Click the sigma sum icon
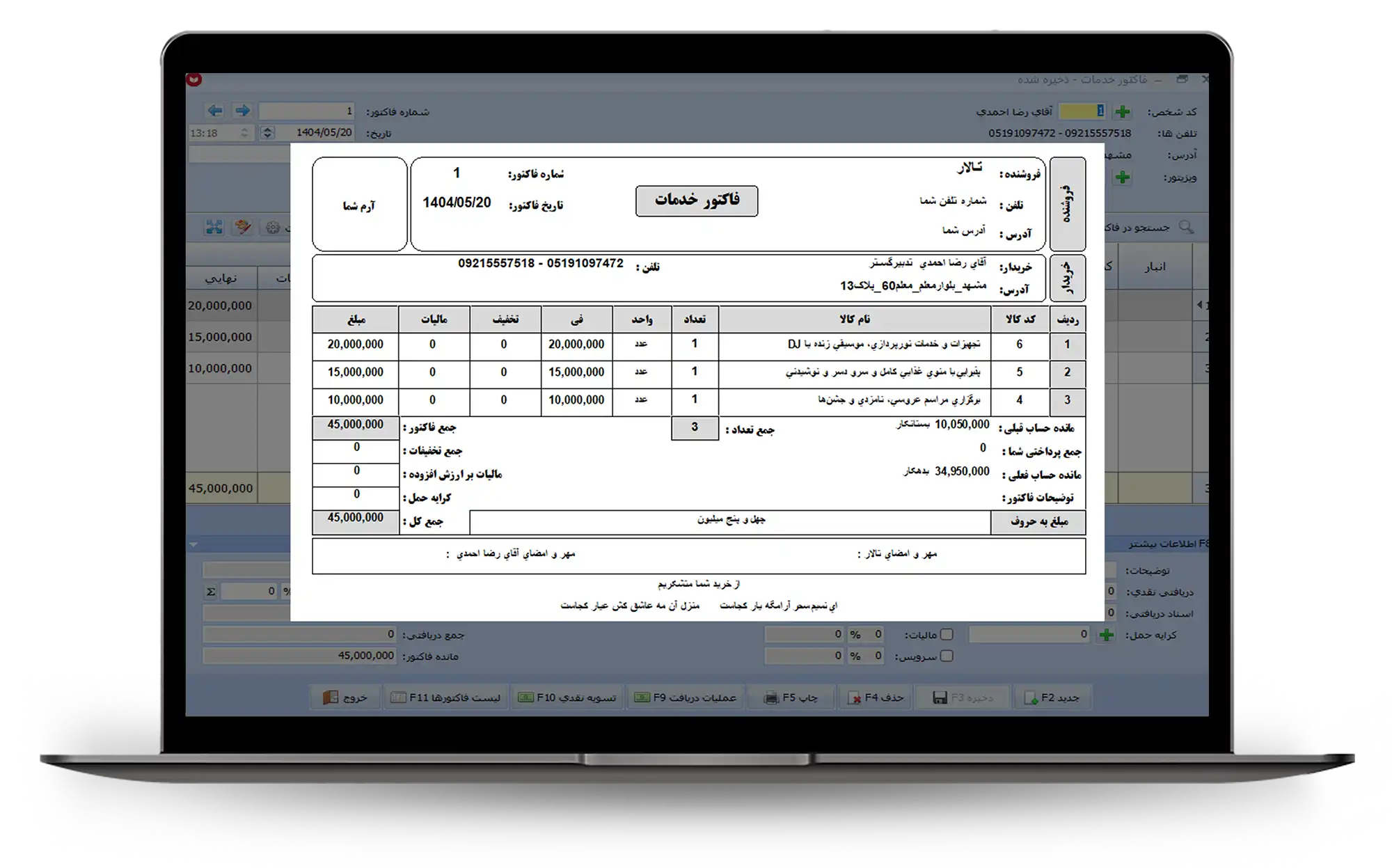The height and width of the screenshot is (868, 1392). coord(211,592)
